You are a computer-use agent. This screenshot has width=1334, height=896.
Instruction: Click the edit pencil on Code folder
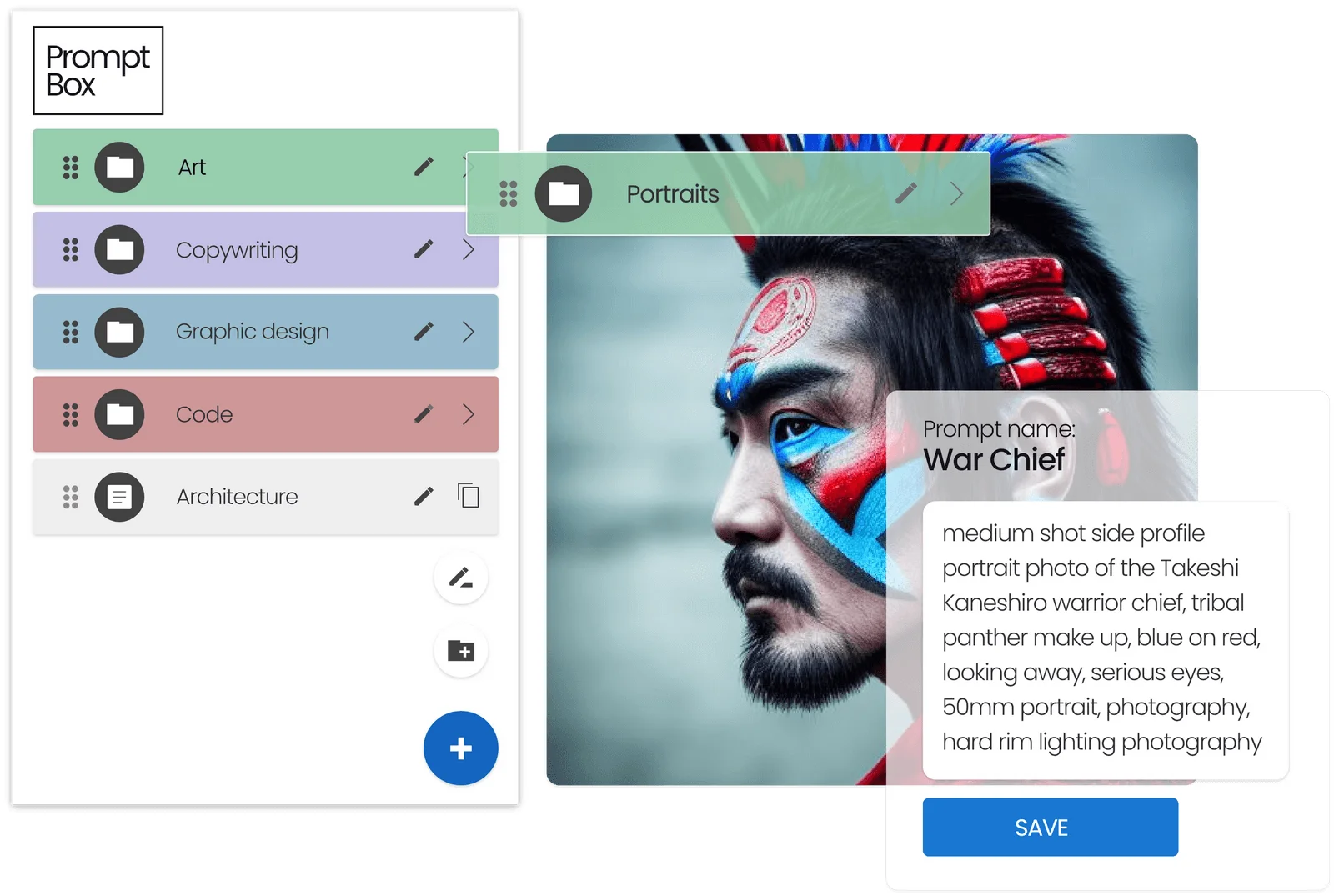(x=424, y=414)
